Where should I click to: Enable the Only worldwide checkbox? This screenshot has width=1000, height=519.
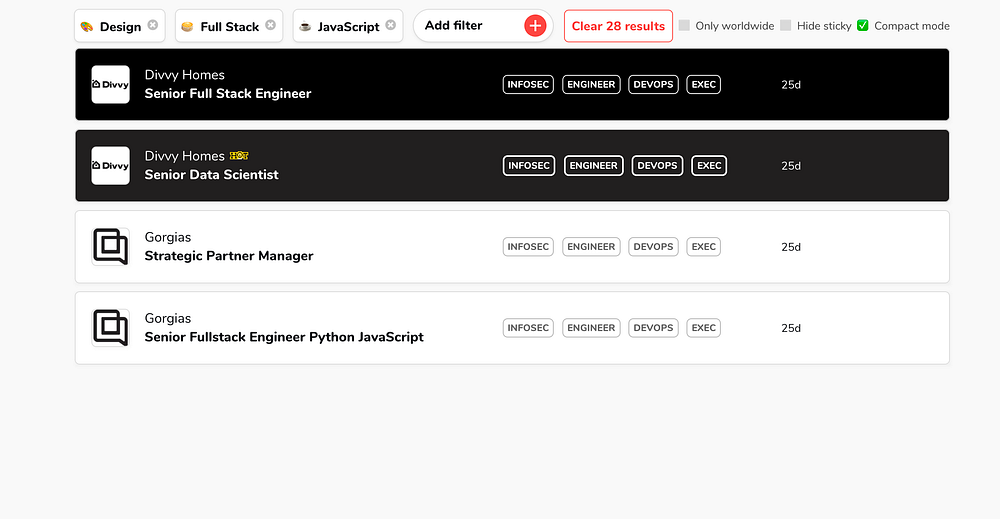[x=685, y=26]
